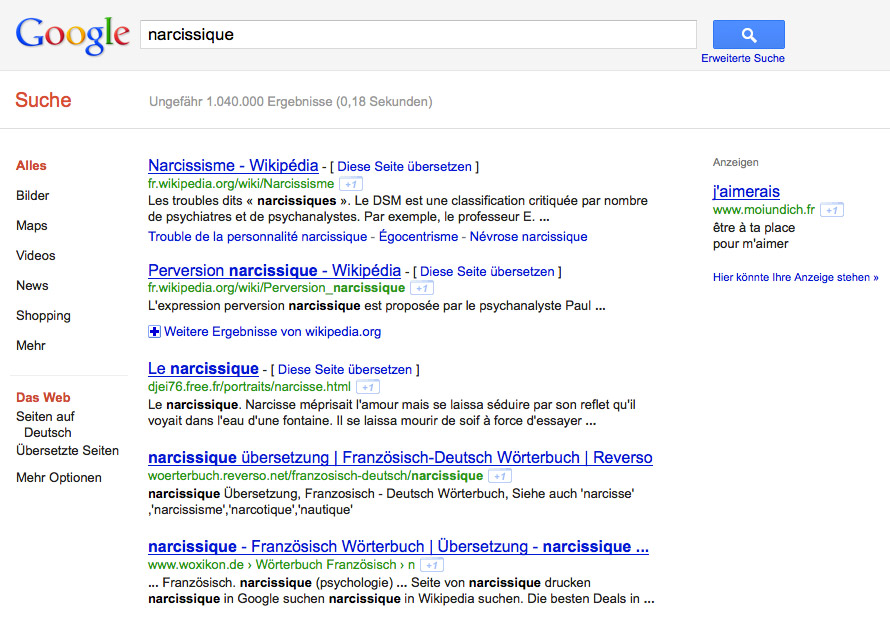Select Maps in the left sidebar

[x=32, y=226]
